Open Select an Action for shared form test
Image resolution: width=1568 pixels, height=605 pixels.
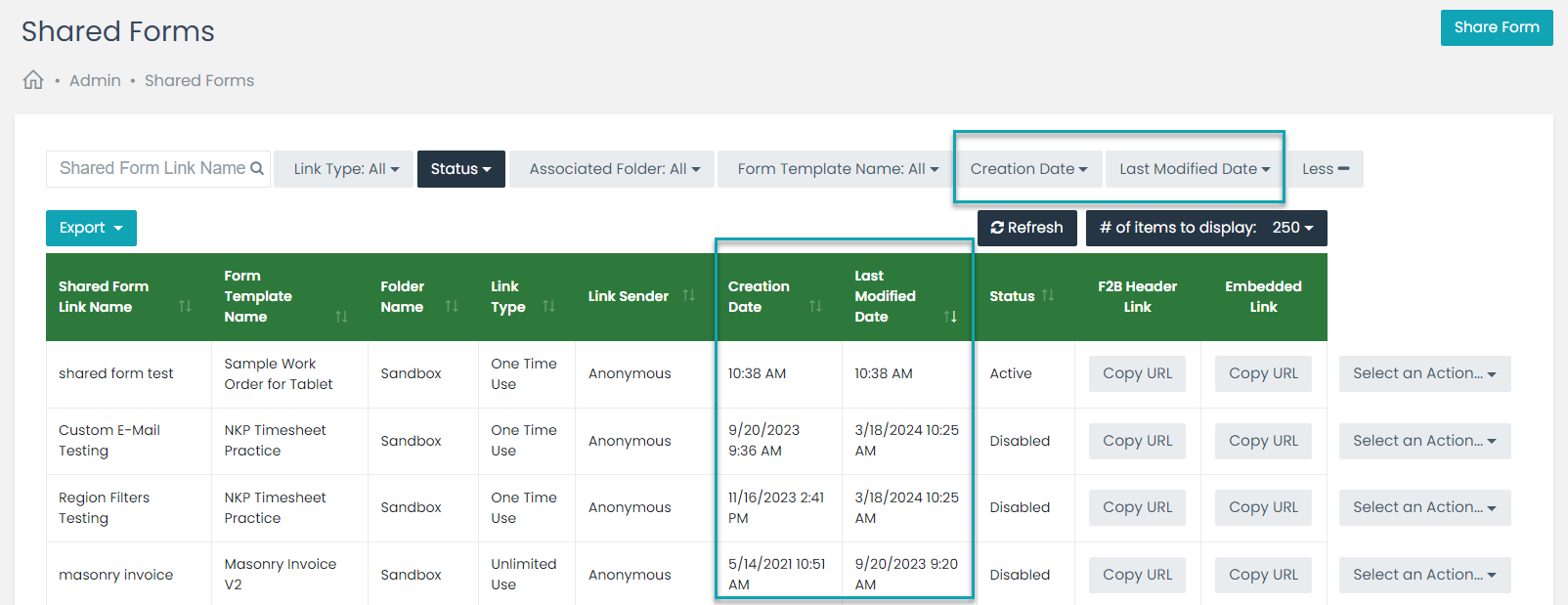(x=1424, y=373)
